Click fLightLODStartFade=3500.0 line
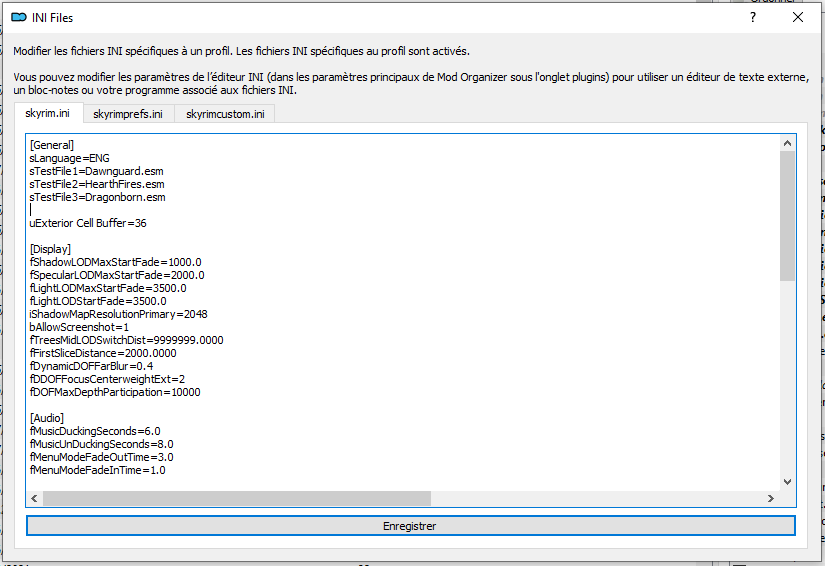Screen dimensions: 825x566 point(98,301)
